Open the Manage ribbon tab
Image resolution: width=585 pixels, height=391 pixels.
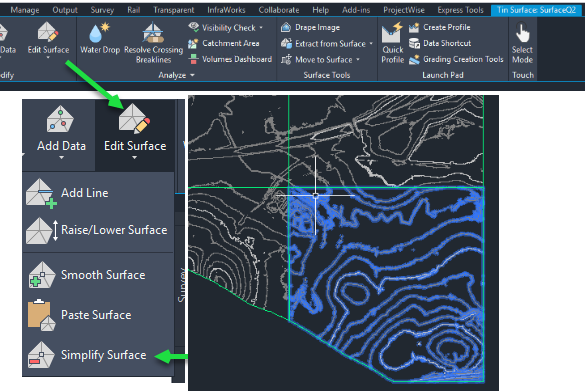(x=25, y=10)
